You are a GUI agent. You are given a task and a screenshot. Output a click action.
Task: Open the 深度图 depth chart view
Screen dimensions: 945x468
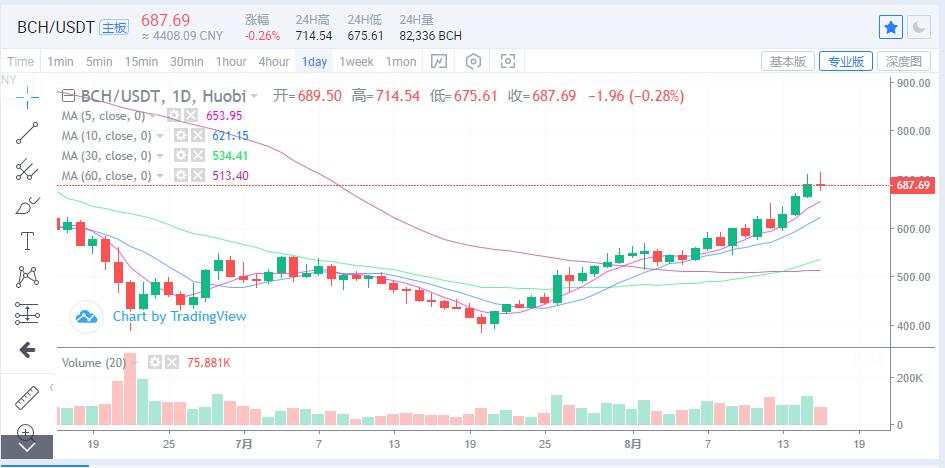pos(904,61)
